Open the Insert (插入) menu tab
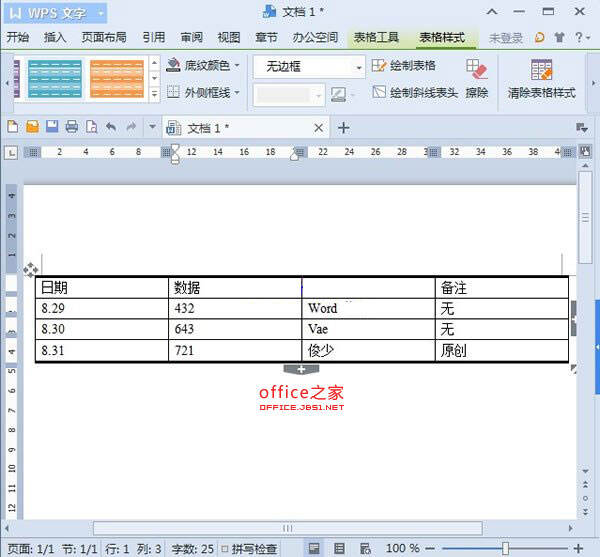600x557 pixels. click(55, 38)
